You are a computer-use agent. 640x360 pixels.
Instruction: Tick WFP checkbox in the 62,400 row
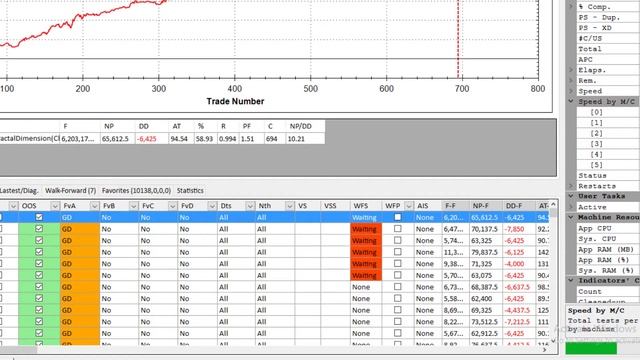click(x=398, y=298)
